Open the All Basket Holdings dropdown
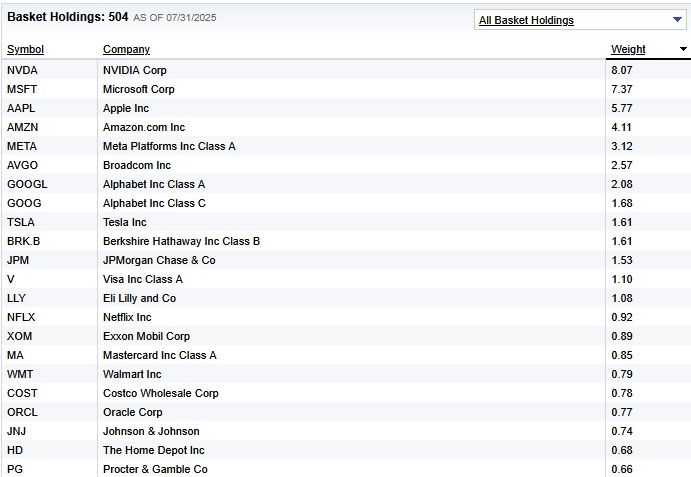The width and height of the screenshot is (691, 477). [580, 20]
